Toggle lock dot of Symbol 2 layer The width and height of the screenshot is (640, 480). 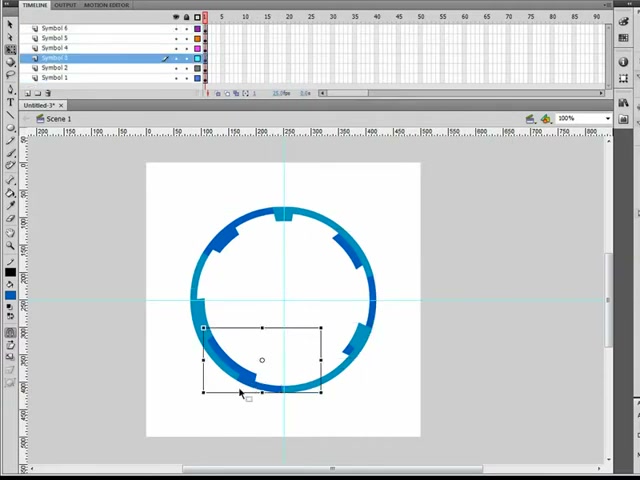(x=187, y=69)
